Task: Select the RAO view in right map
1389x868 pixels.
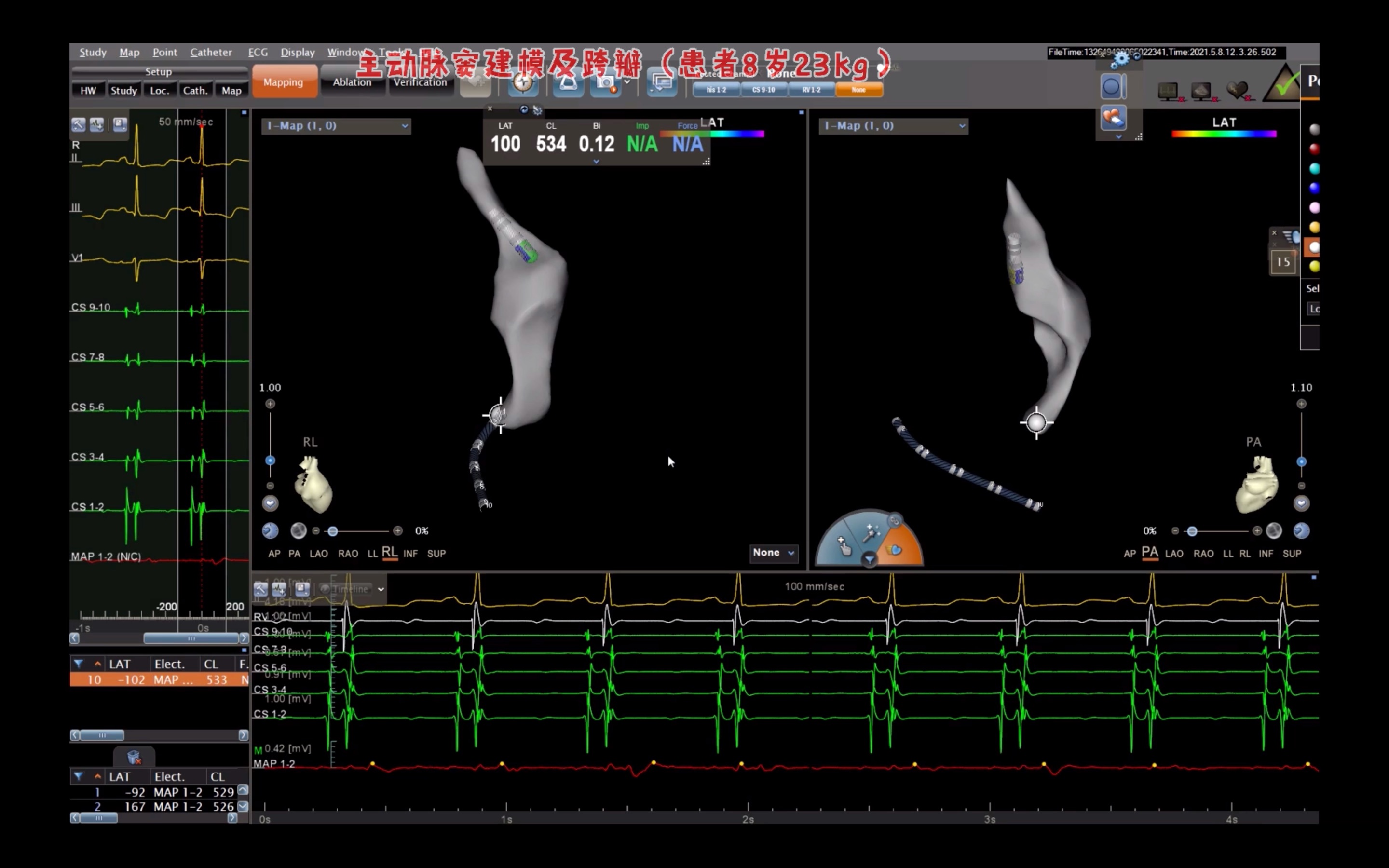Action: pyautogui.click(x=1204, y=554)
